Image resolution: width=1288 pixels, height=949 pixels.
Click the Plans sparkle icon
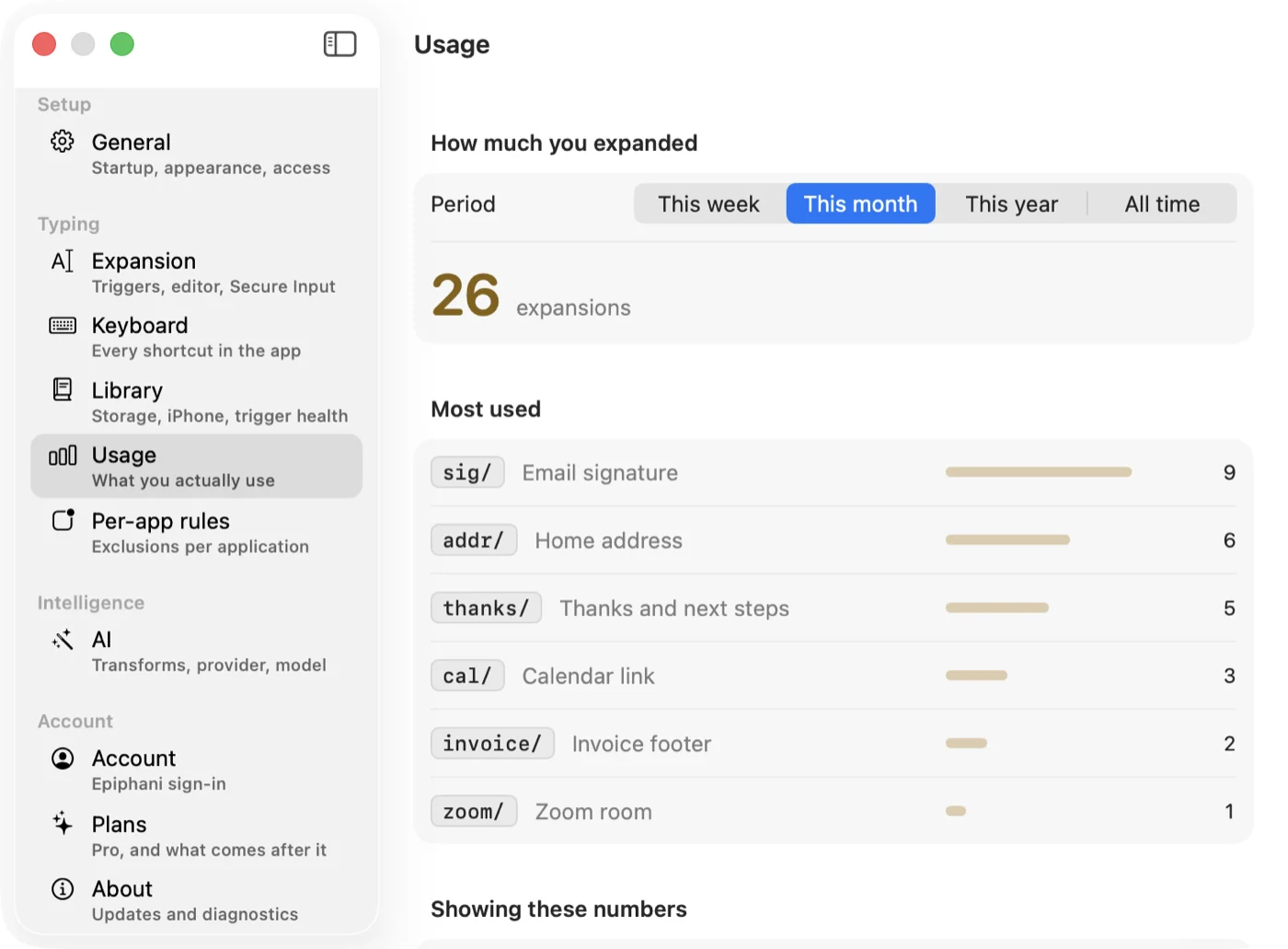point(63,823)
